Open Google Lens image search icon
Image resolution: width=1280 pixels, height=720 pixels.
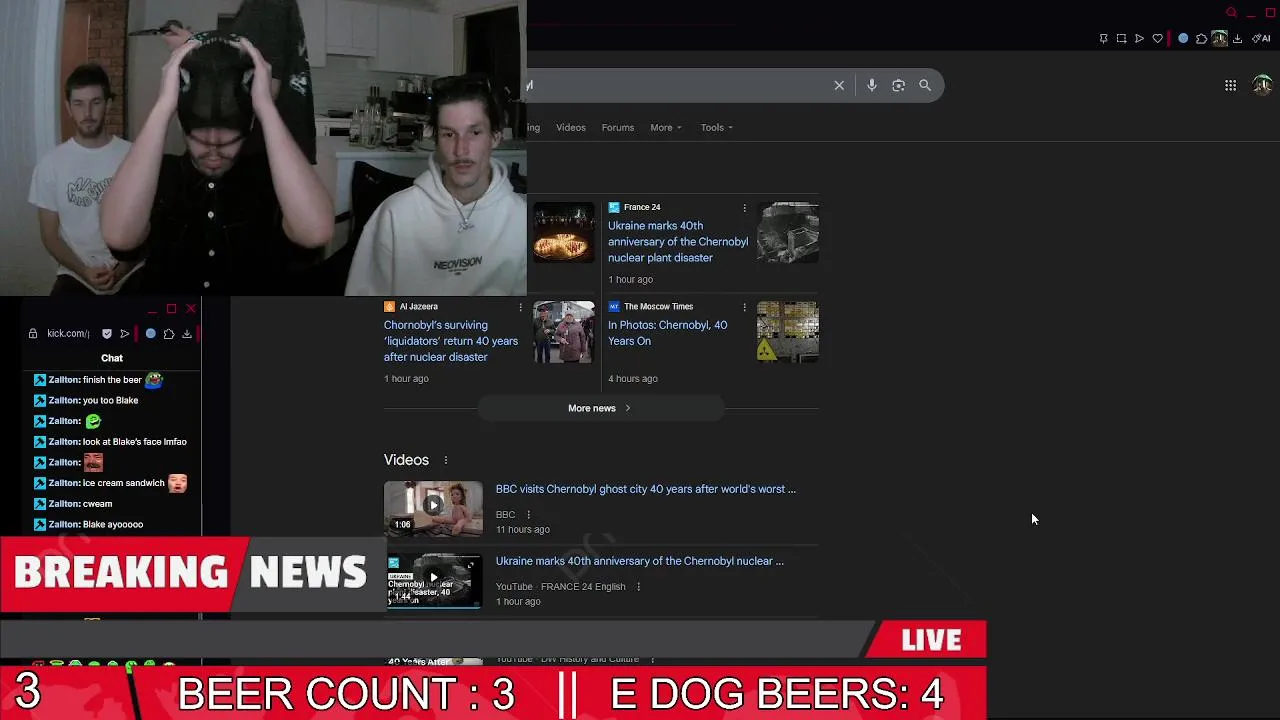pos(898,85)
